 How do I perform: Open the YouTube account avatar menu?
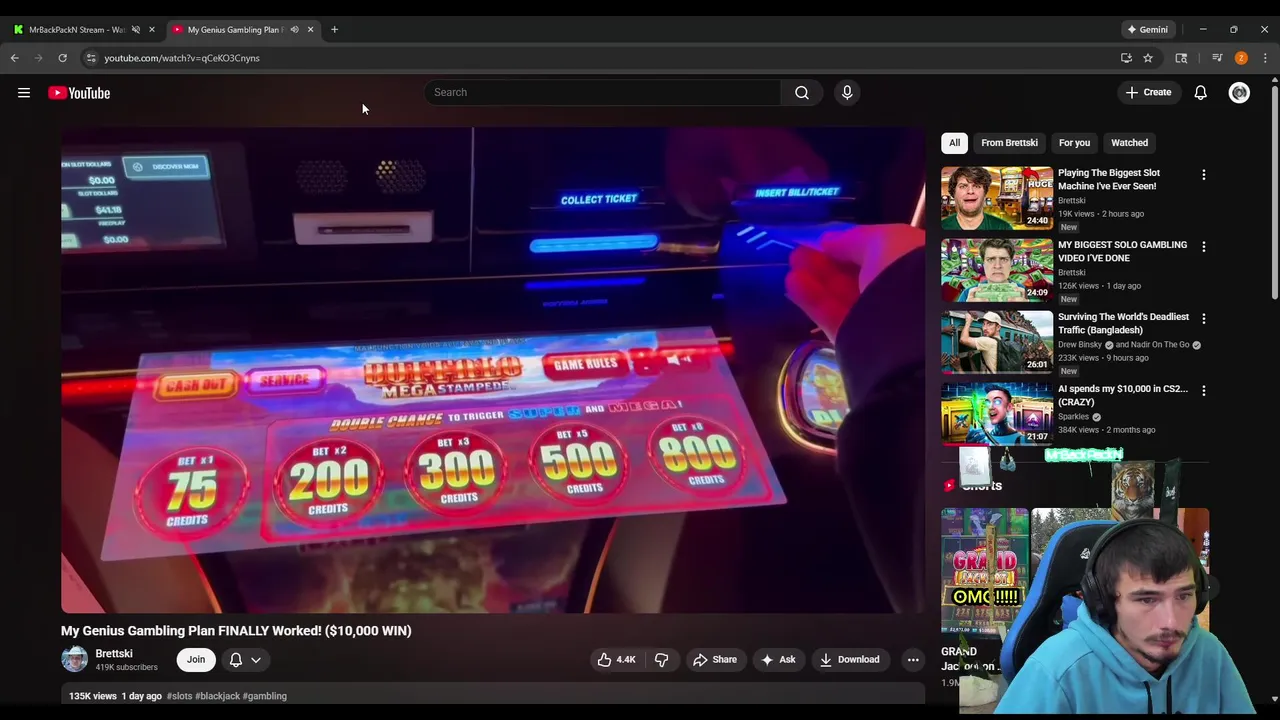[1239, 92]
